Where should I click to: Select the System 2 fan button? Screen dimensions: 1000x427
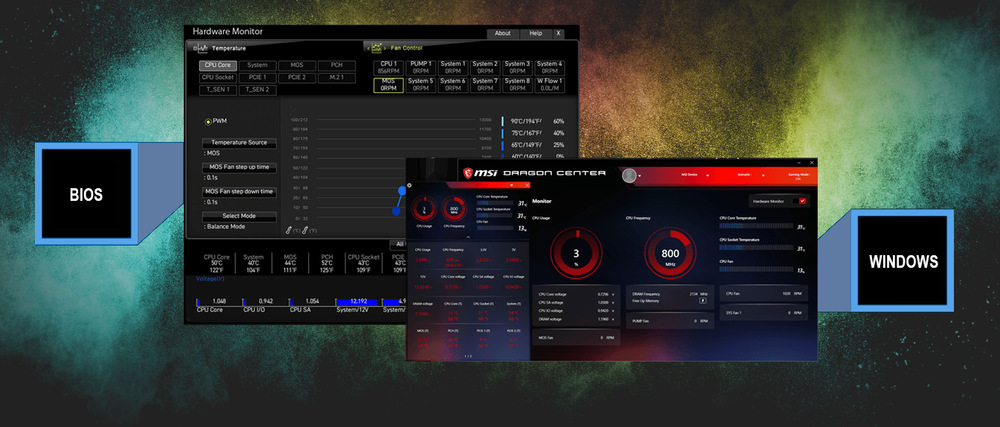pos(485,68)
